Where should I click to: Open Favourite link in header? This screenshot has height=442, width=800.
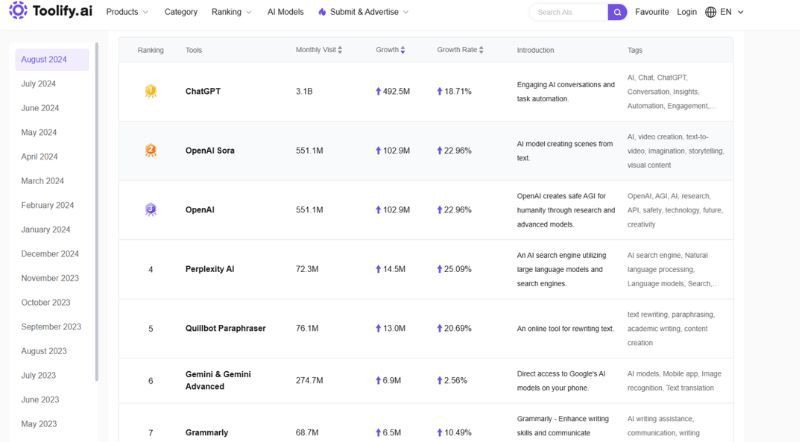(652, 12)
